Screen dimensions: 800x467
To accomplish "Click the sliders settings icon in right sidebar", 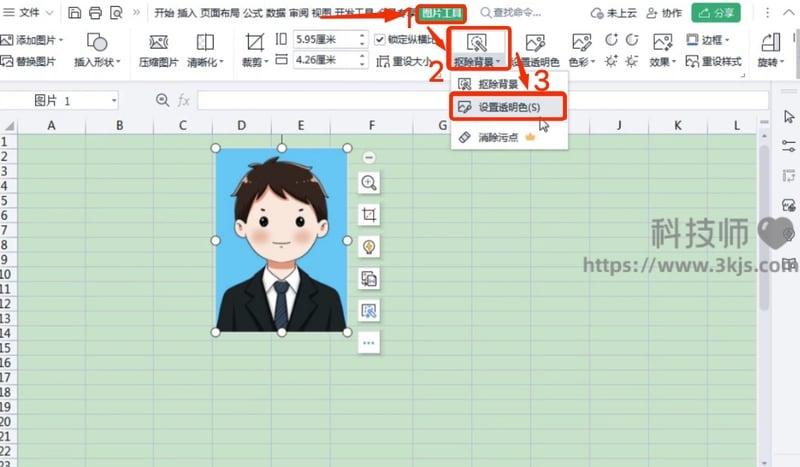I will pyautogui.click(x=789, y=146).
